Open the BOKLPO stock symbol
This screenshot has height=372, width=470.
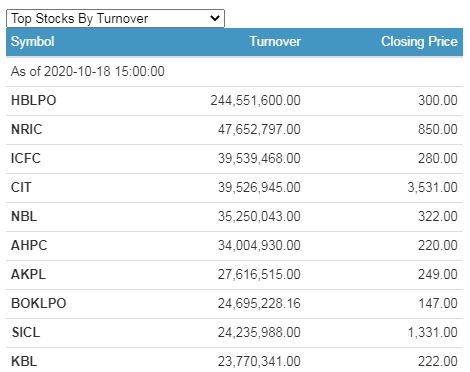(x=39, y=303)
